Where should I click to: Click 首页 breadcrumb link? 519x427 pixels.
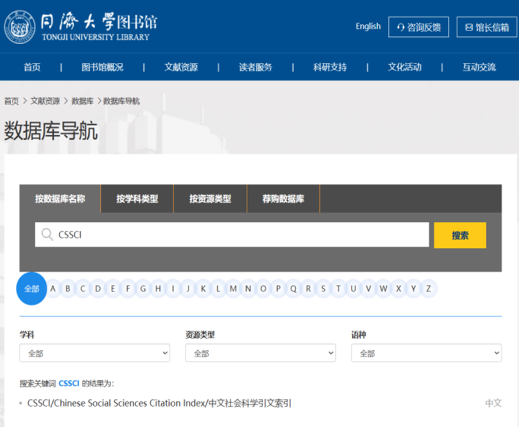tap(11, 101)
